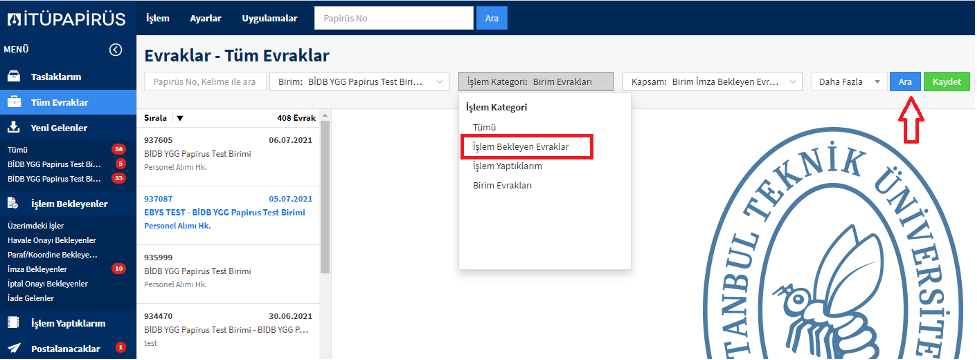Open document 937605 Personel Alımı Hk.
The image size is (977, 360).
click(x=228, y=157)
